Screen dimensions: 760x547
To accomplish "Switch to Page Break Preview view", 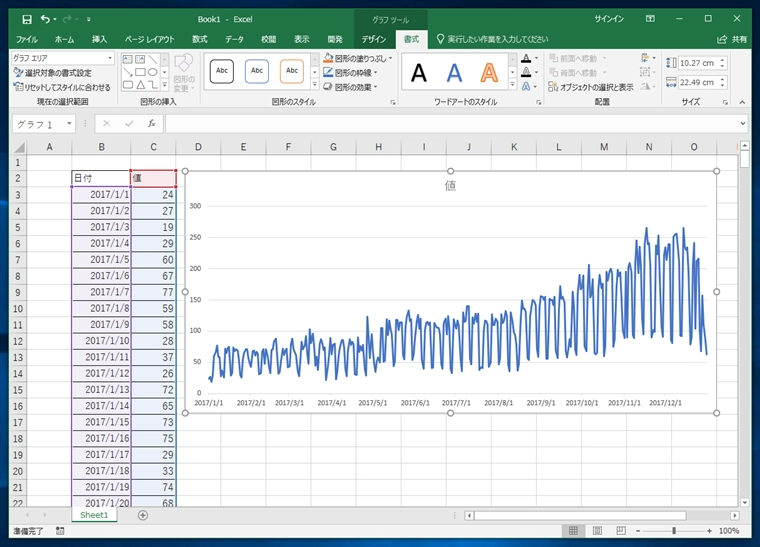I will 621,531.
